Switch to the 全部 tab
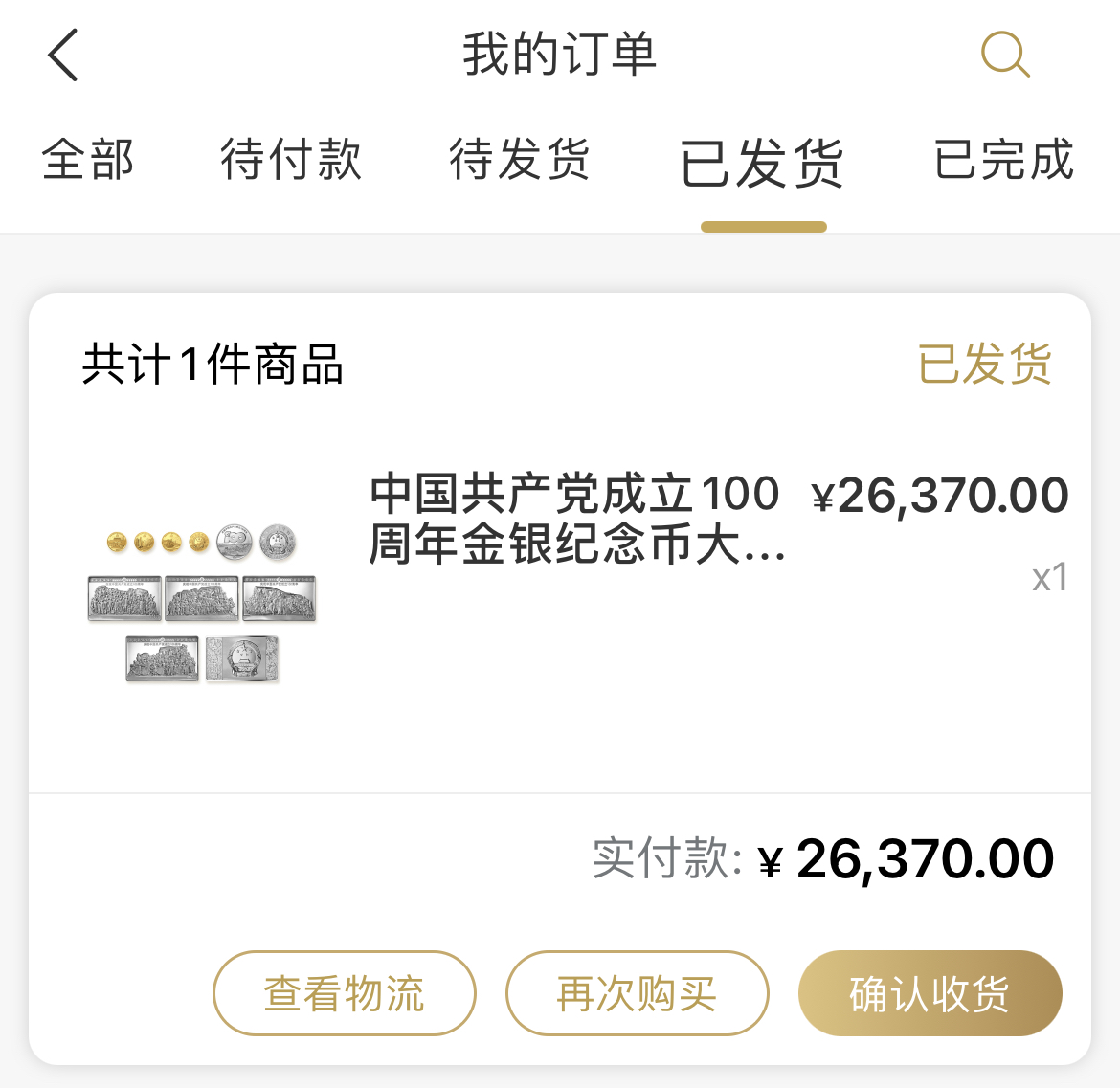 click(88, 159)
